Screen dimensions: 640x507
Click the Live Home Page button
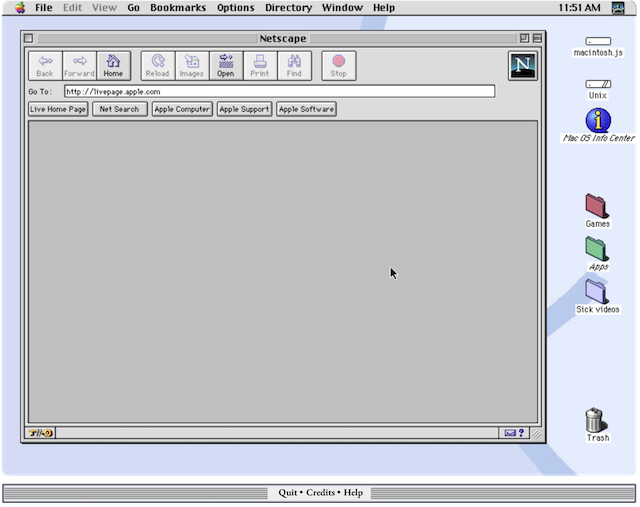(x=58, y=109)
